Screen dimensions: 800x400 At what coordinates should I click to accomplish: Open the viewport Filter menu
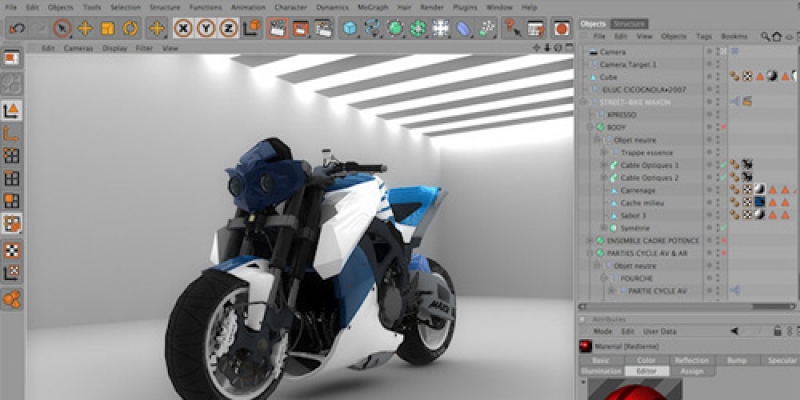click(x=144, y=48)
